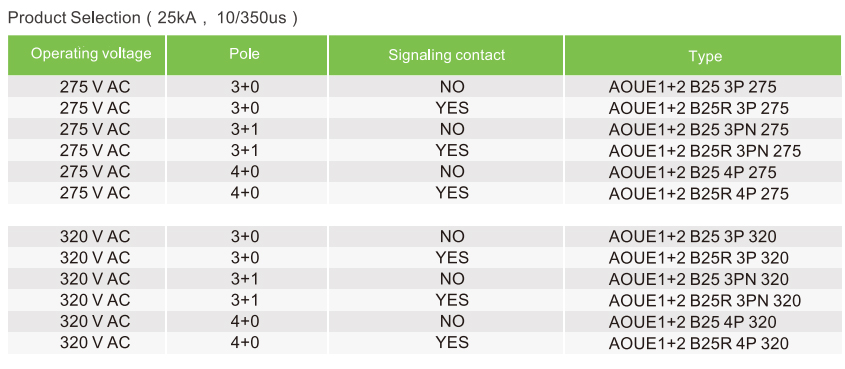The image size is (845, 369).
Task: Select type AOUE1+2 B25 4P 275
Action: tap(692, 172)
